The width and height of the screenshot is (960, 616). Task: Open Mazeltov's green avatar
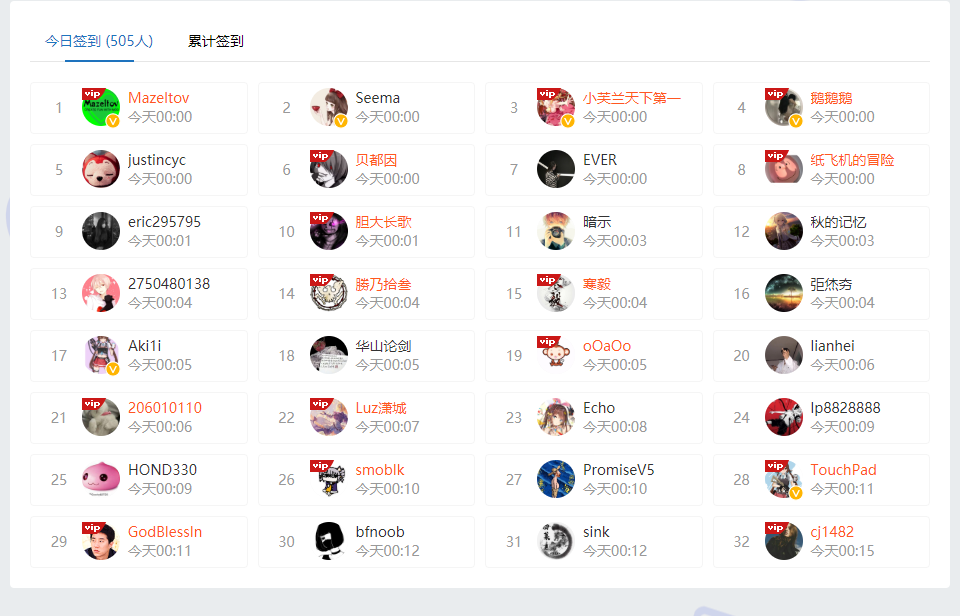tap(101, 107)
